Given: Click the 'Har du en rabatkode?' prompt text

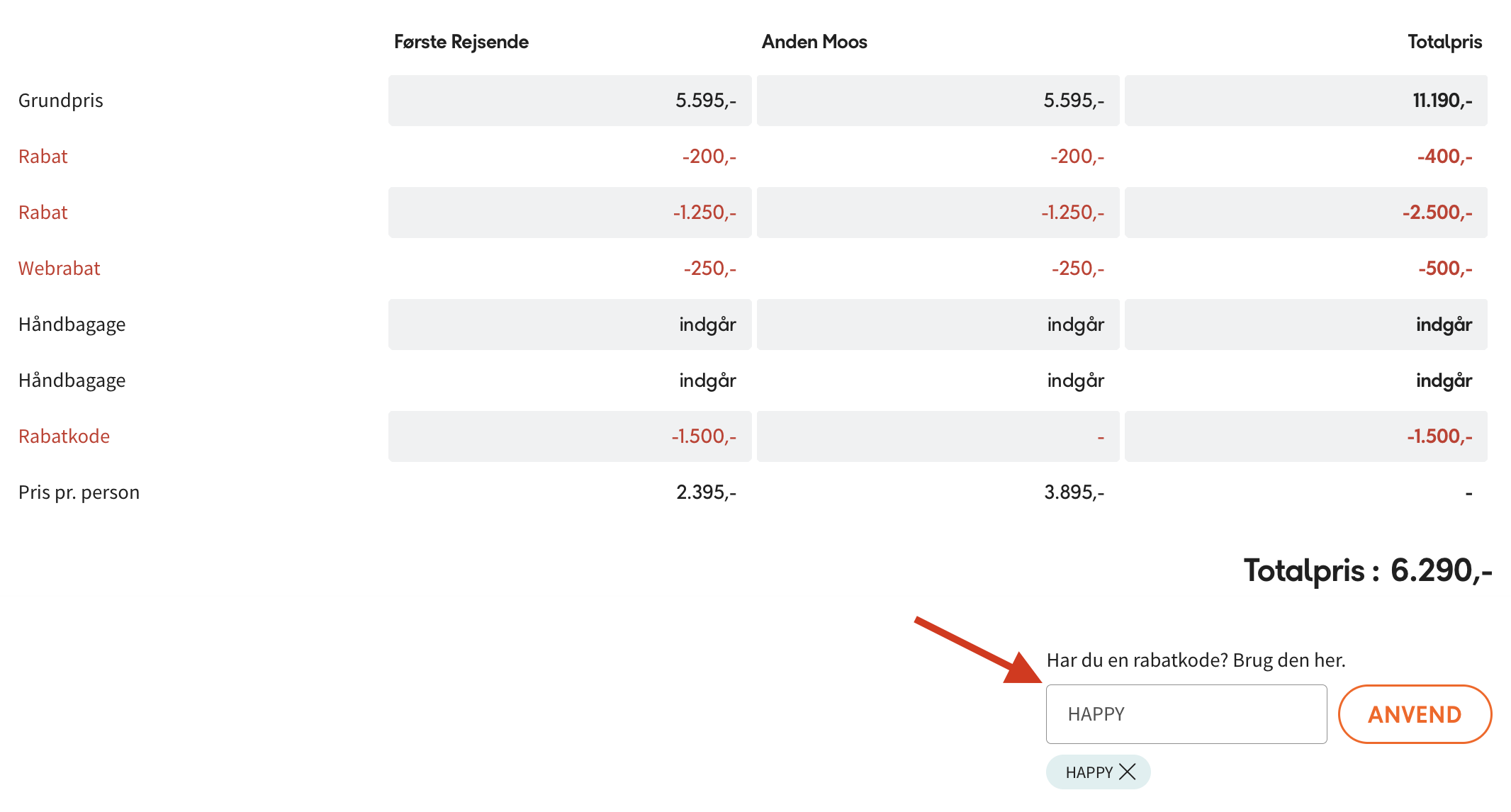Looking at the screenshot, I should click(1196, 660).
